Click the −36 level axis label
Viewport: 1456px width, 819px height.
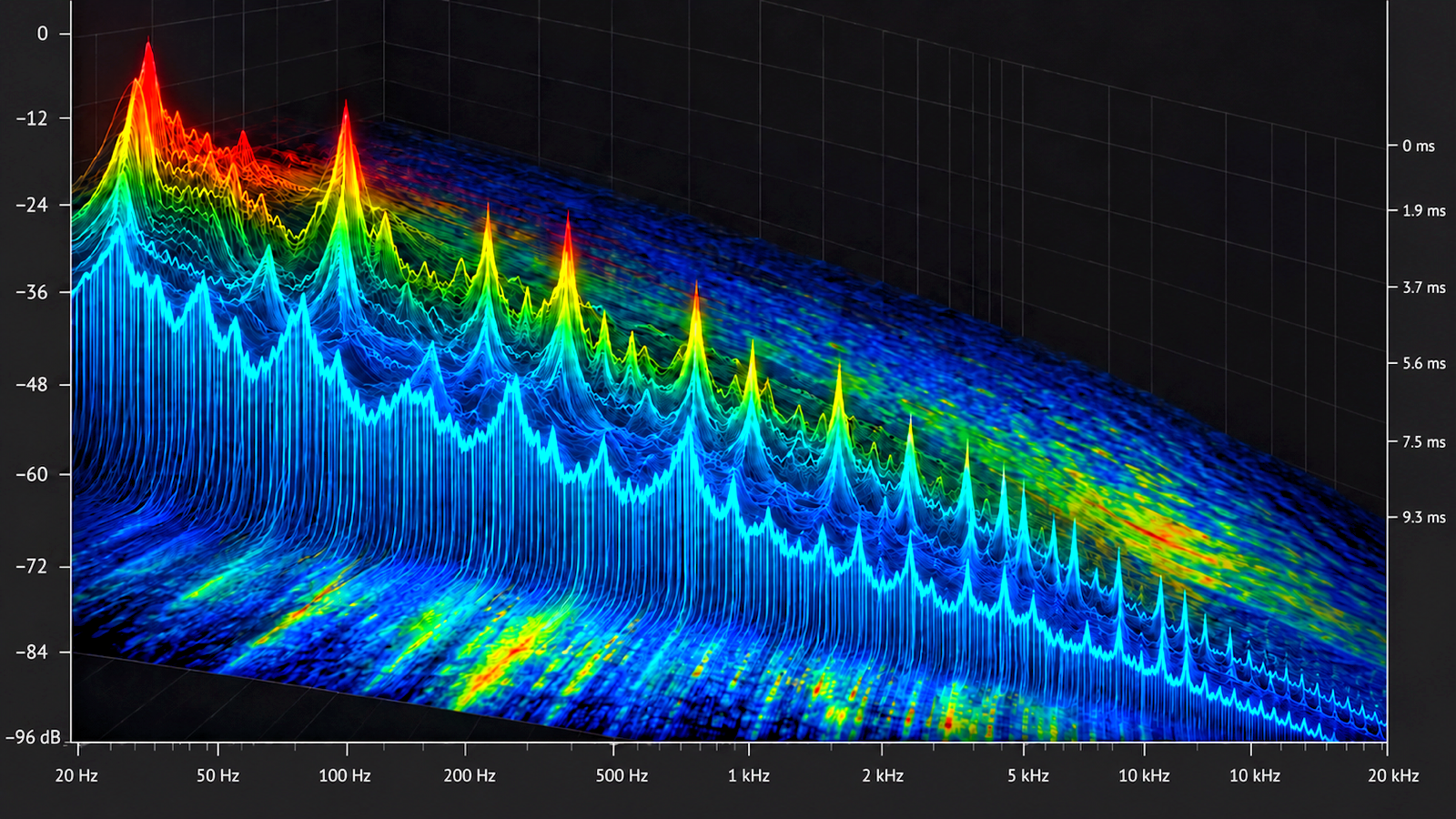31,292
